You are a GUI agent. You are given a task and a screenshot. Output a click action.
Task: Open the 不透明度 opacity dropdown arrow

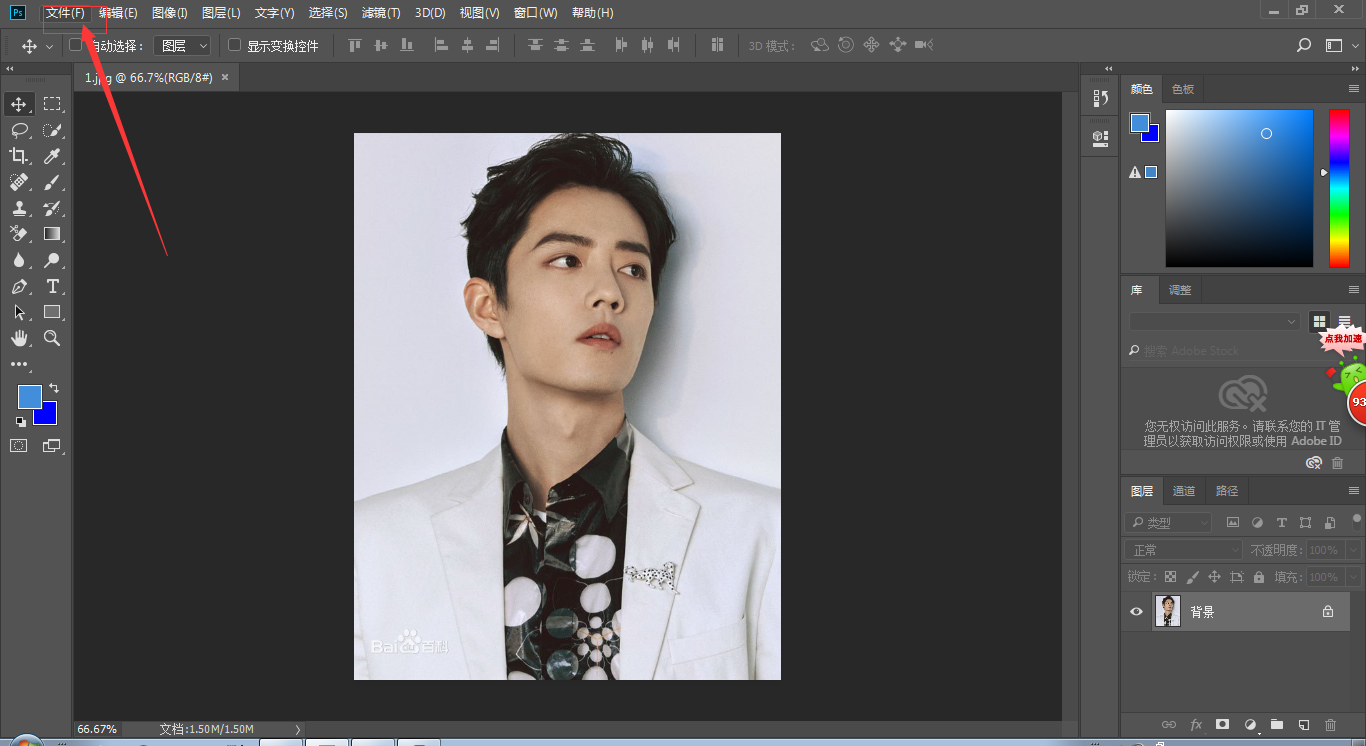(x=1354, y=550)
